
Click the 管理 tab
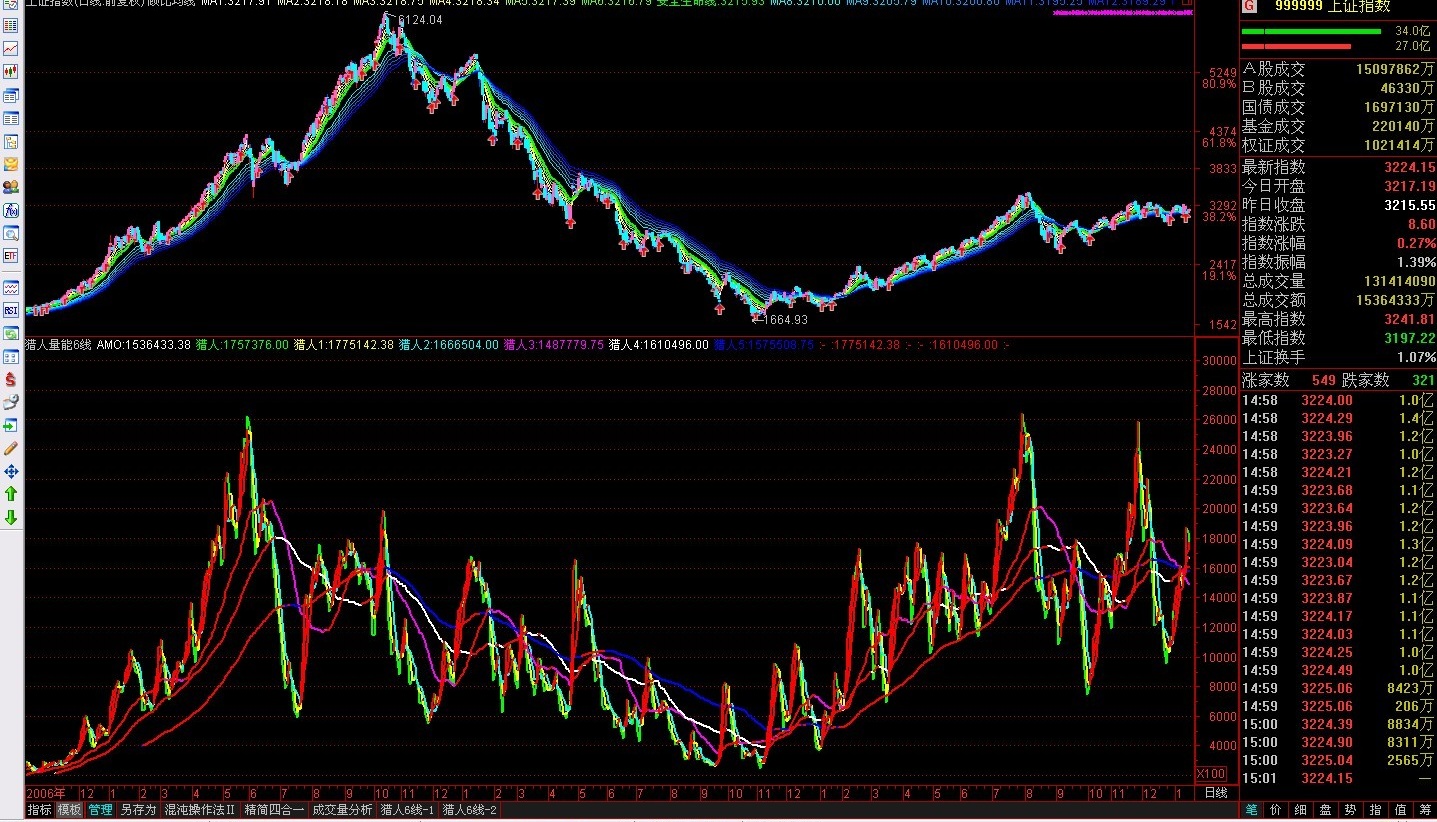[x=100, y=810]
